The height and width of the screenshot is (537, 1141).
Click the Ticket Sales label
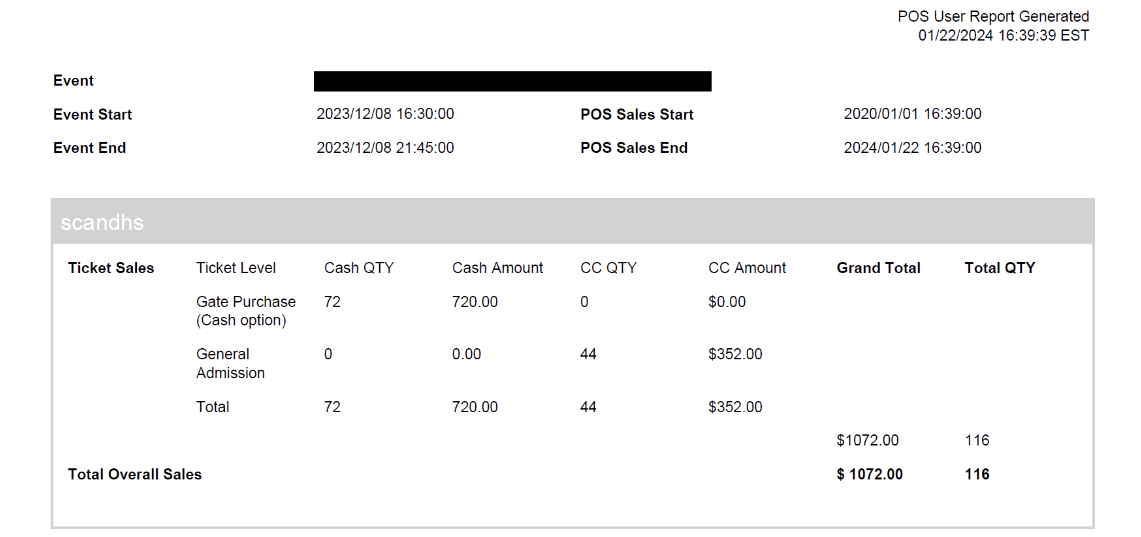111,268
